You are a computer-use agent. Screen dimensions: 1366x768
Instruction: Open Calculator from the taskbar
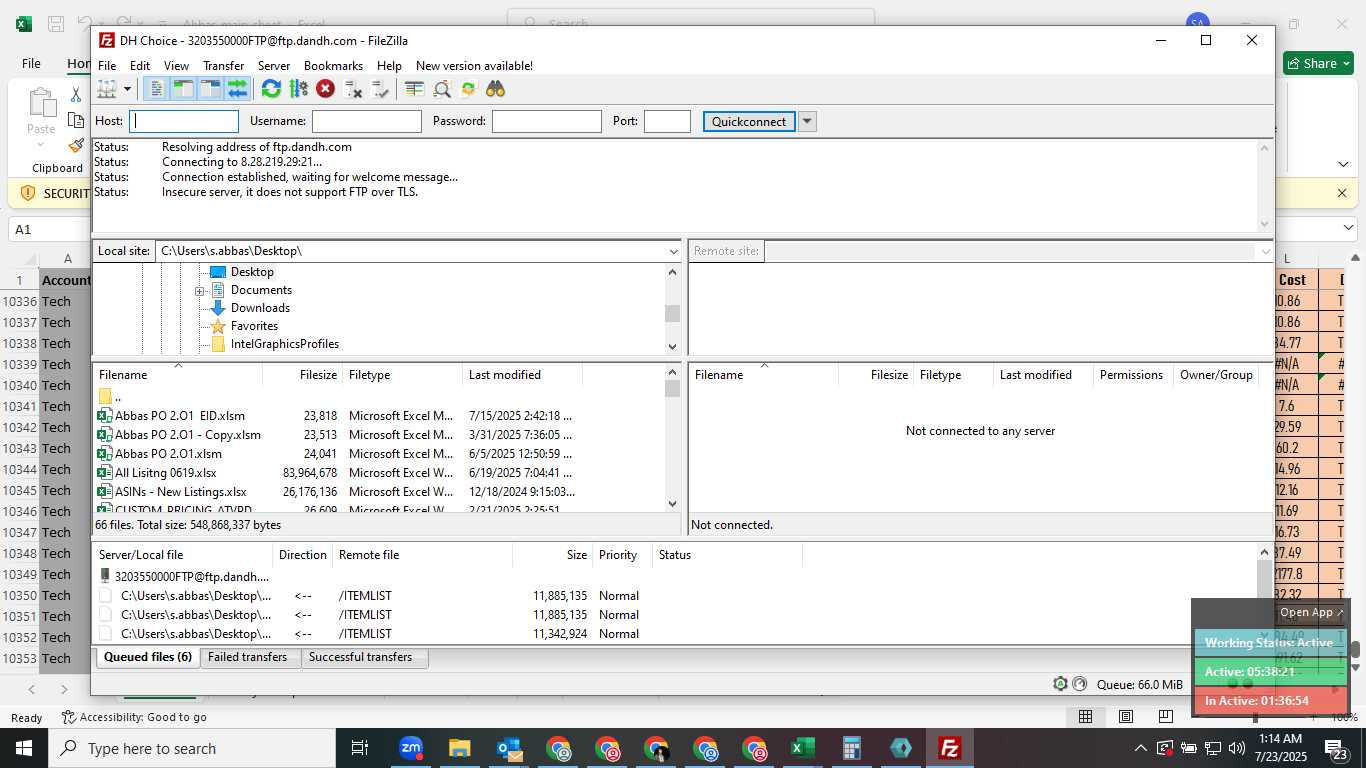point(851,748)
